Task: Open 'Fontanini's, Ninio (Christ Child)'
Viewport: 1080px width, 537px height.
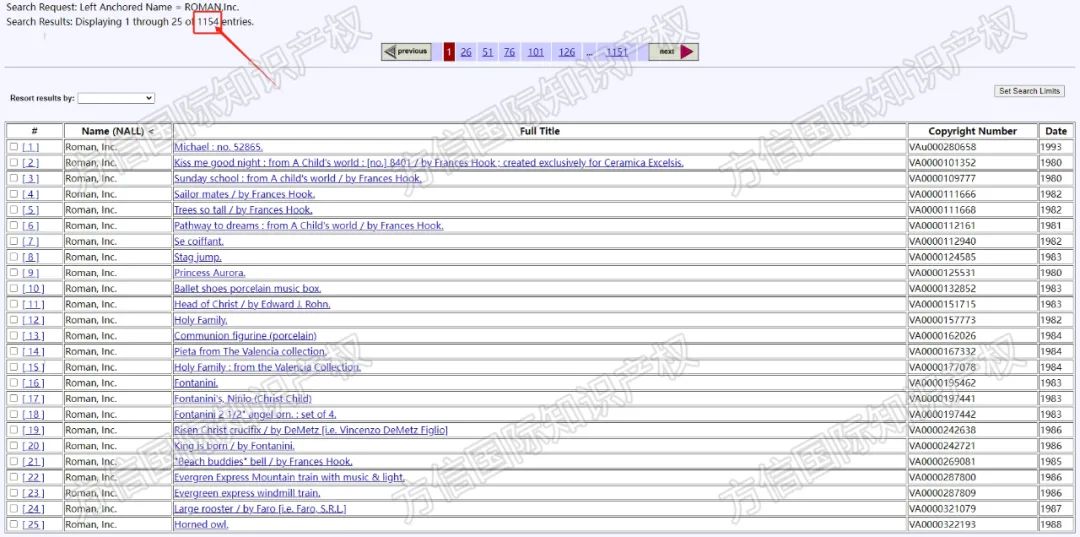Action: pyautogui.click(x=242, y=399)
